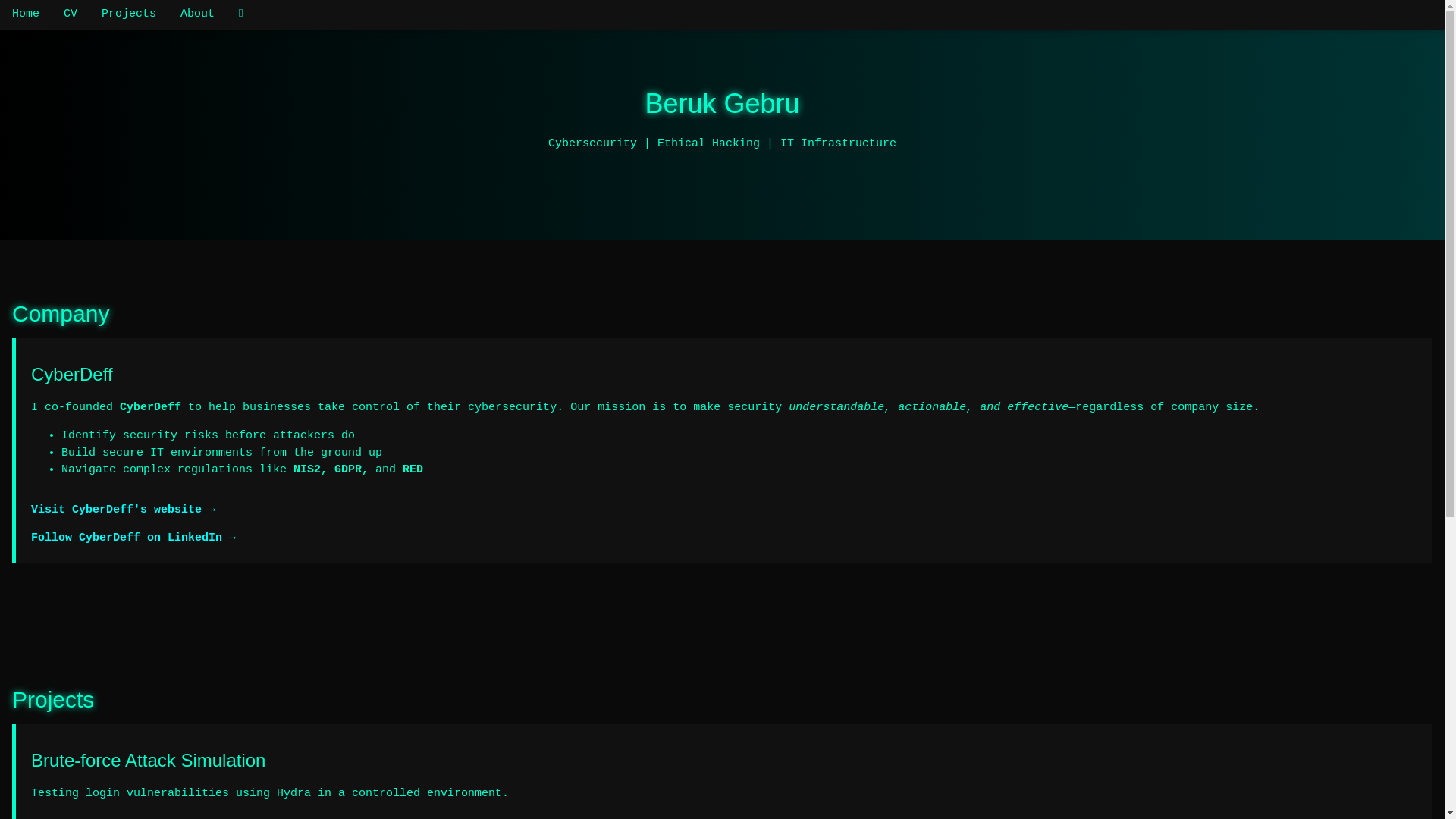Open the About nav item

click(197, 14)
